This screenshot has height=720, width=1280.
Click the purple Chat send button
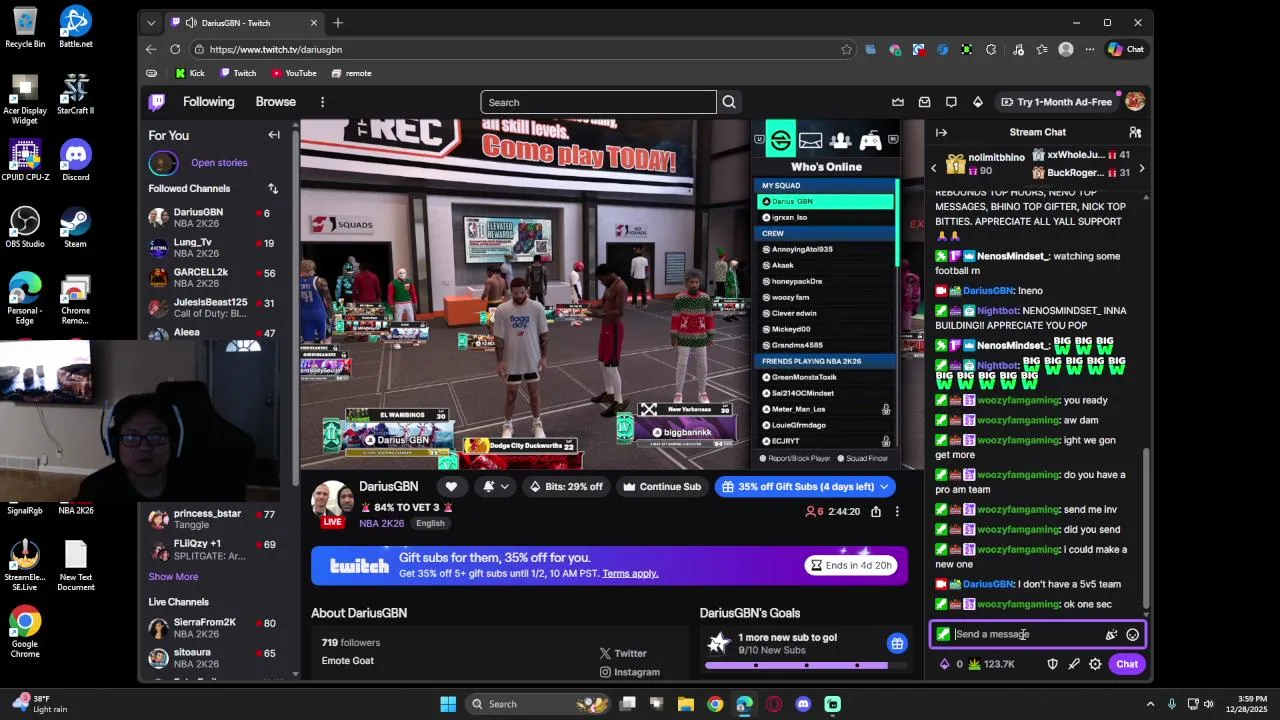(x=1127, y=664)
